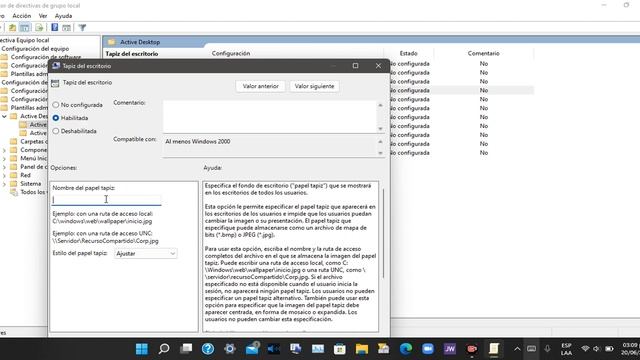Select the No configurada radio button
Screen dimensions: 640x360
tap(56, 105)
